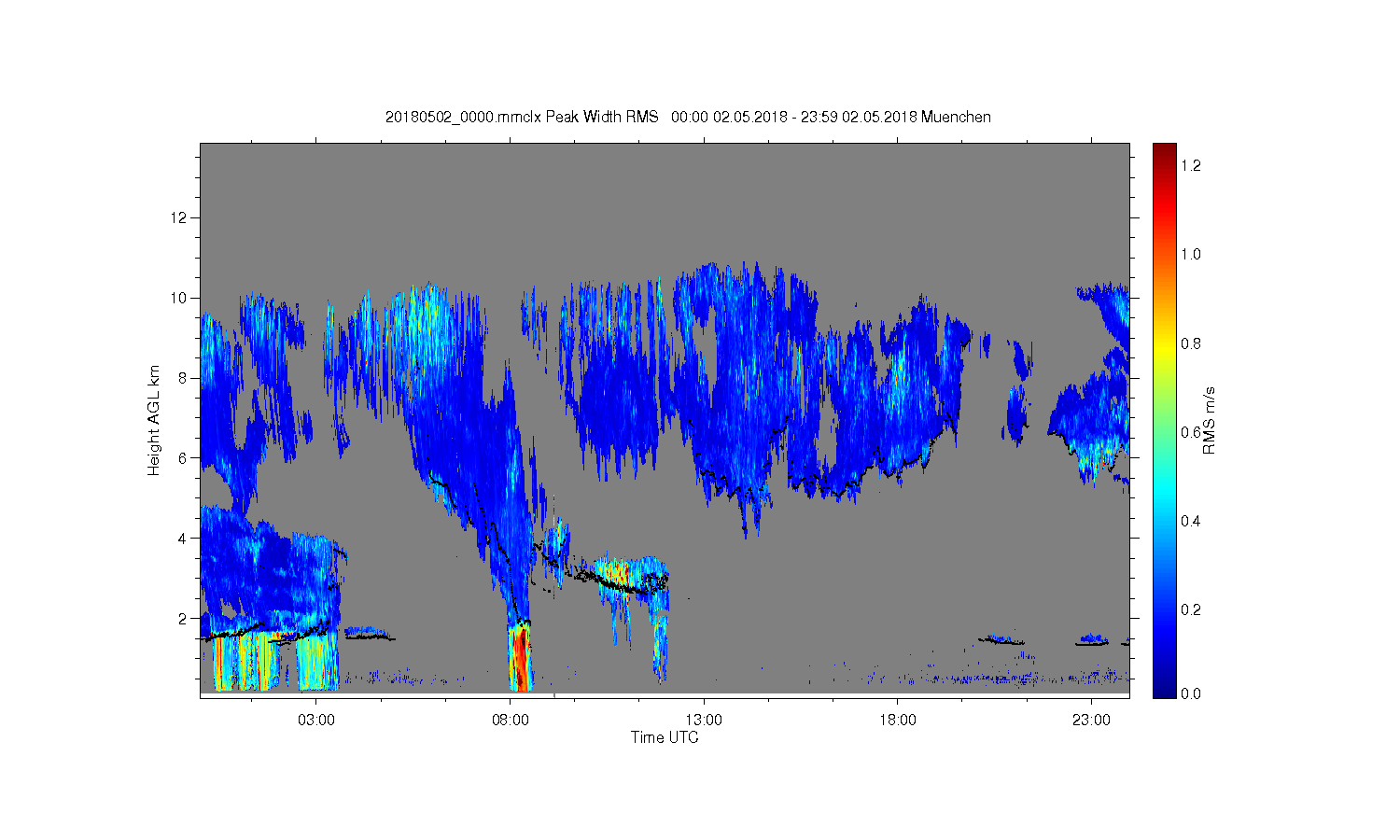The image size is (1400, 840).
Task: Click the color bar tick value 0.4
Action: tap(1191, 521)
